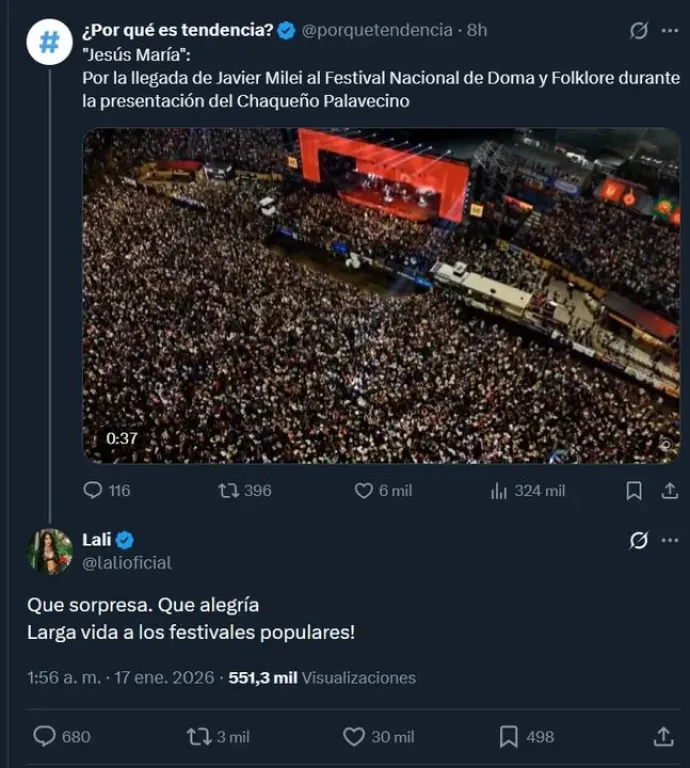Viewport: 690px width, 768px height.
Task: Open more options menu on Lali's post
Action: 669,541
